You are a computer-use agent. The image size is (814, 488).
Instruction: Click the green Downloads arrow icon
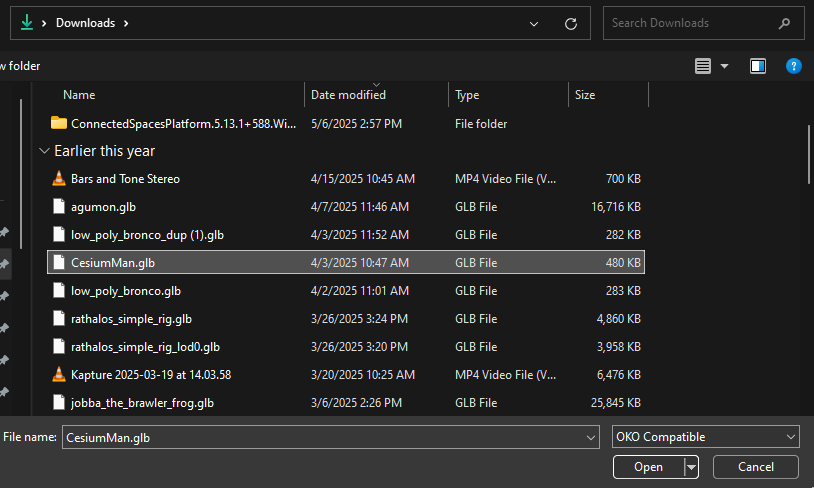pos(27,22)
